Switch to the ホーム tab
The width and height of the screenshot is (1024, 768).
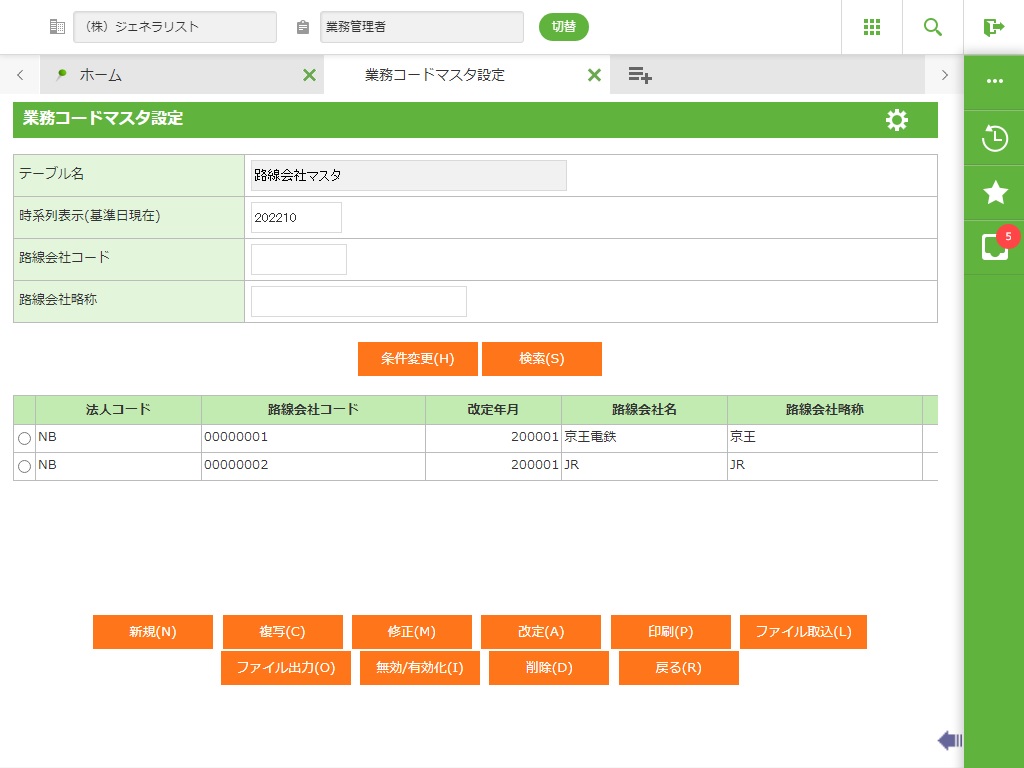pyautogui.click(x=100, y=75)
